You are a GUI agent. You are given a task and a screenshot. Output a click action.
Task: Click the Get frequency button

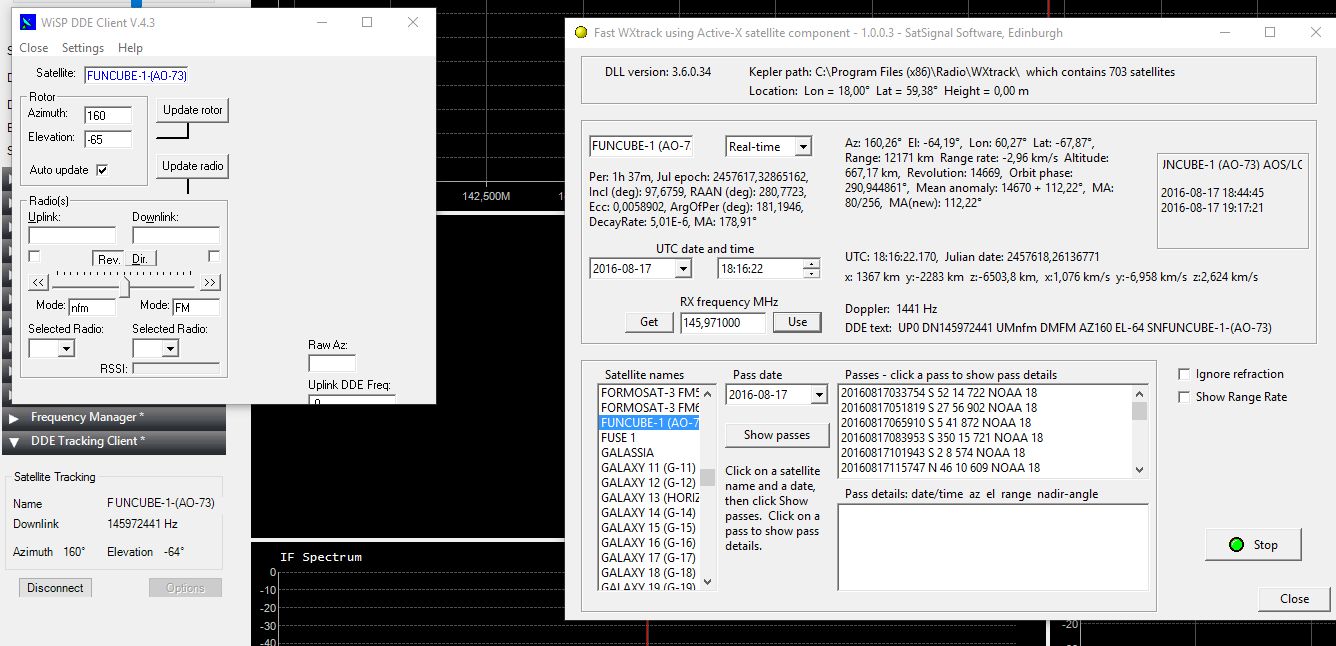pyautogui.click(x=649, y=322)
